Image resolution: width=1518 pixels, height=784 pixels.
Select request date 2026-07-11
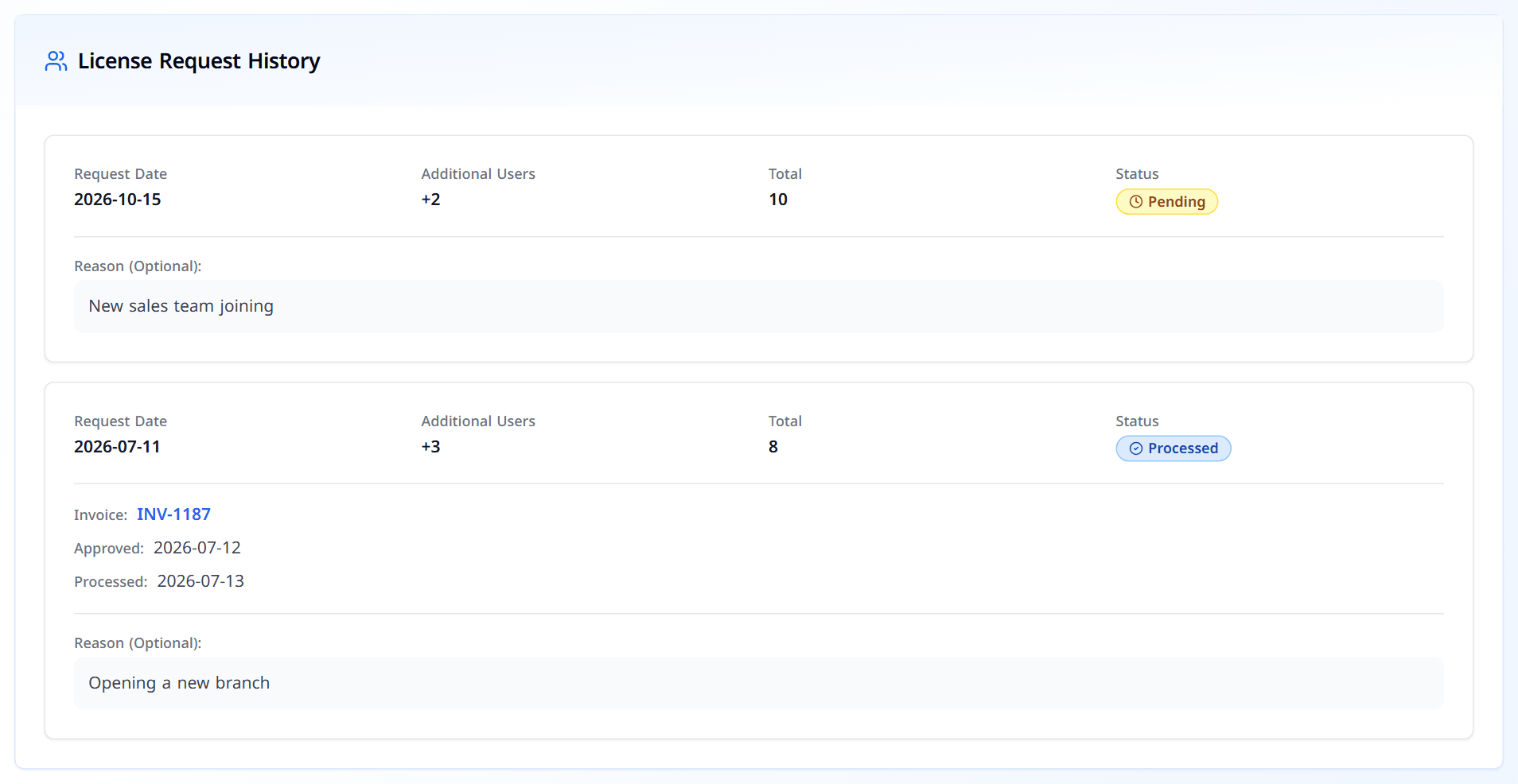pyautogui.click(x=117, y=447)
